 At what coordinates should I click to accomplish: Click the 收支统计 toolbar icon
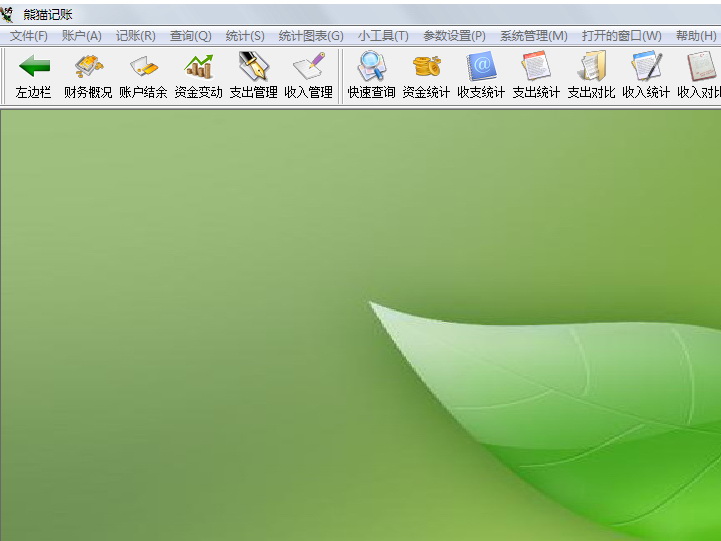481,68
